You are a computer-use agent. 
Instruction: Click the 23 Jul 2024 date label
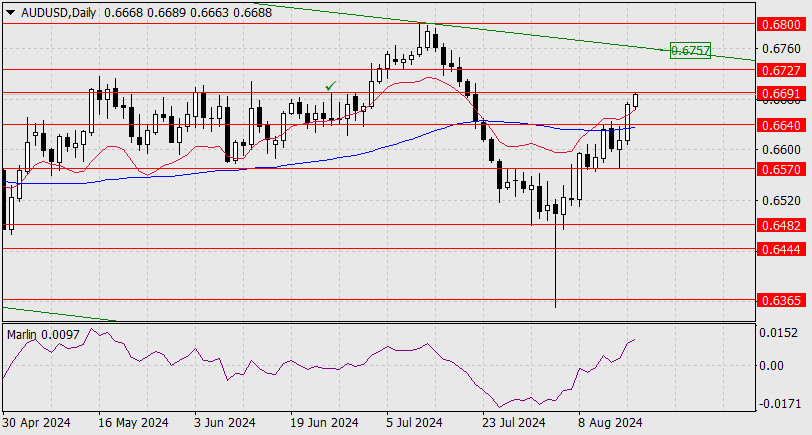513,423
